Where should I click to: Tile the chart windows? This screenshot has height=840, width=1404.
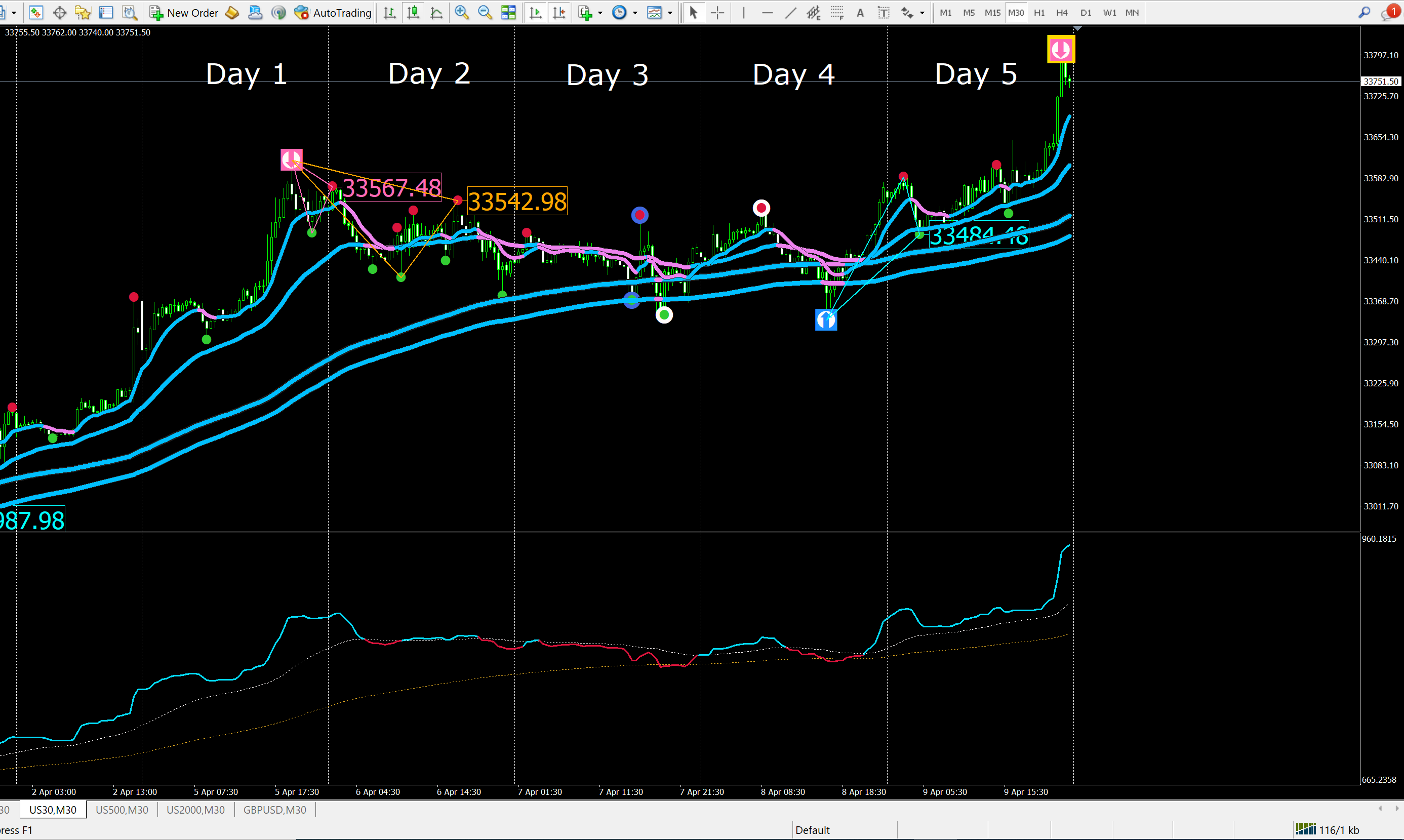pyautogui.click(x=509, y=13)
